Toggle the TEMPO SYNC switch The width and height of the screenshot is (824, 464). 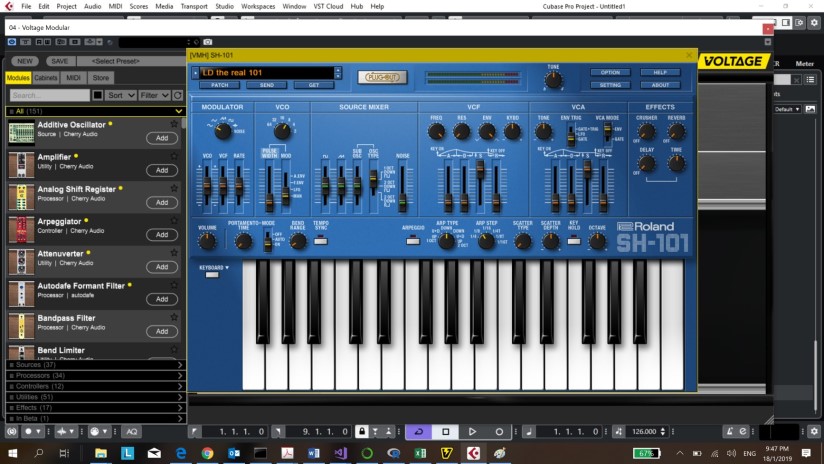pyautogui.click(x=321, y=241)
